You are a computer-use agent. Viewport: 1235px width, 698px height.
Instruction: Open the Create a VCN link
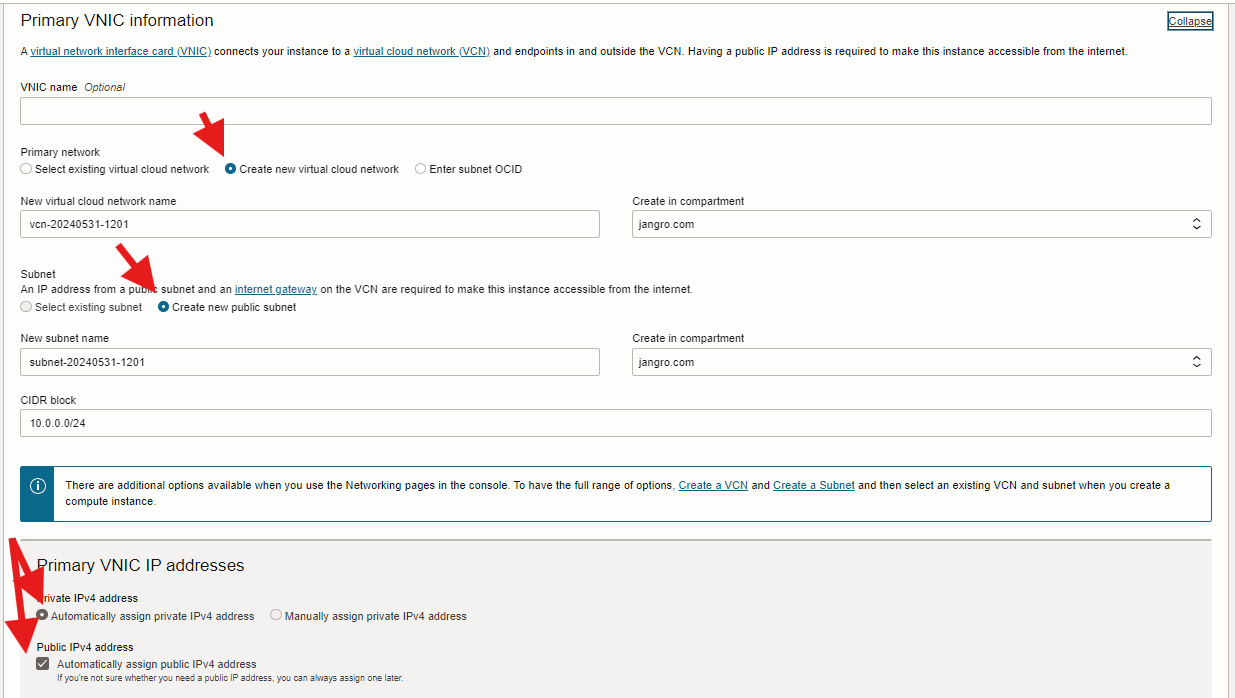pos(713,486)
